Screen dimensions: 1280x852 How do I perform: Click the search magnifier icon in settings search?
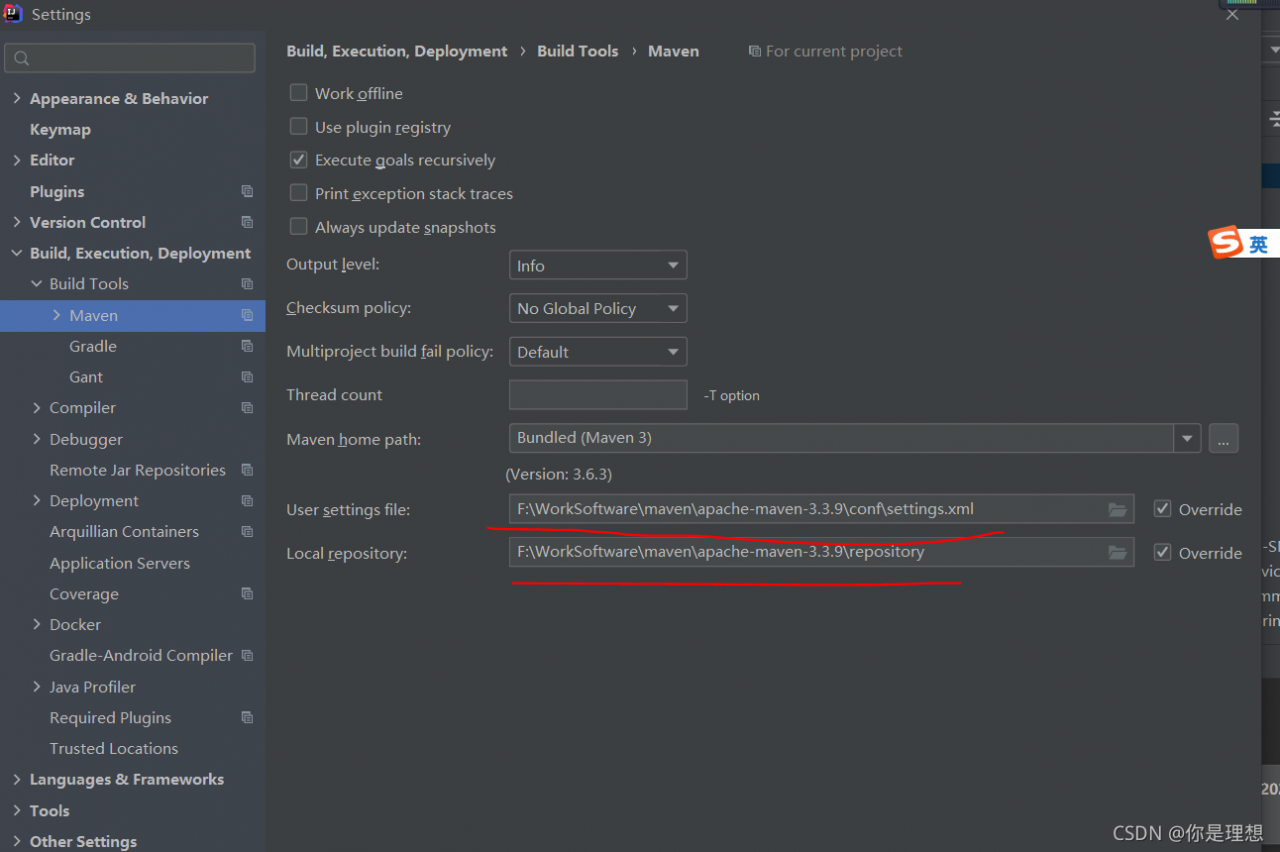[22, 59]
